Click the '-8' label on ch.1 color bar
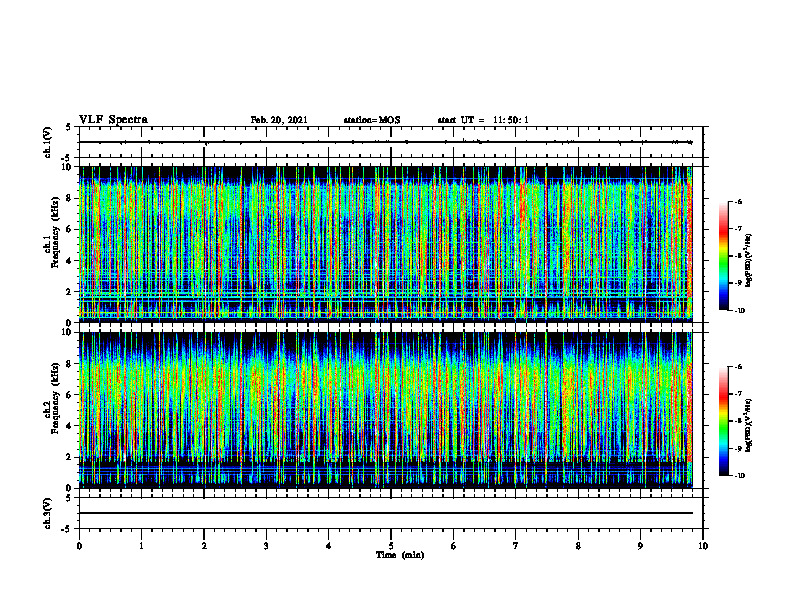The width and height of the screenshot is (792, 612). tap(738, 256)
